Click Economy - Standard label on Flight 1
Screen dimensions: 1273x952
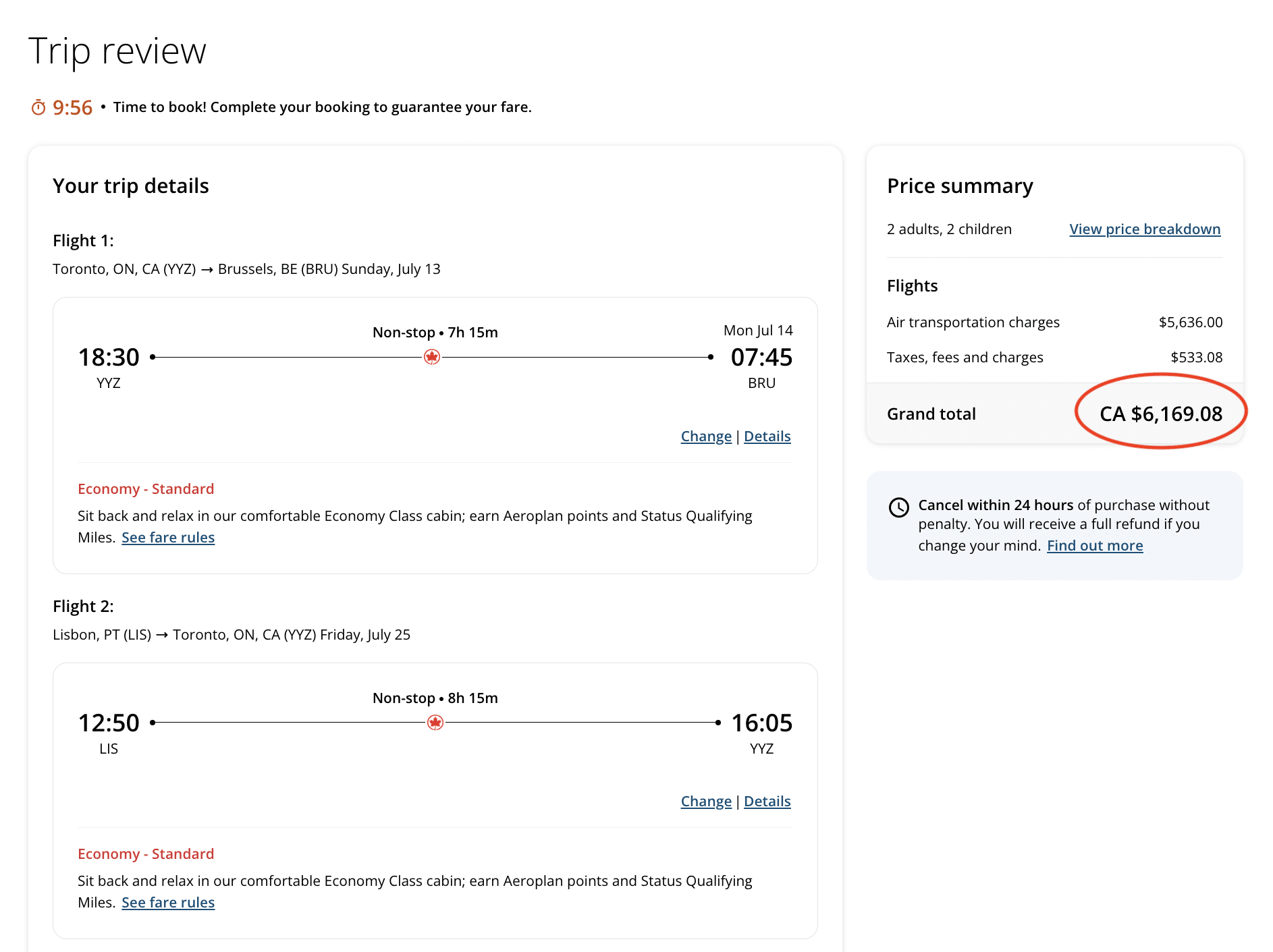pos(146,489)
